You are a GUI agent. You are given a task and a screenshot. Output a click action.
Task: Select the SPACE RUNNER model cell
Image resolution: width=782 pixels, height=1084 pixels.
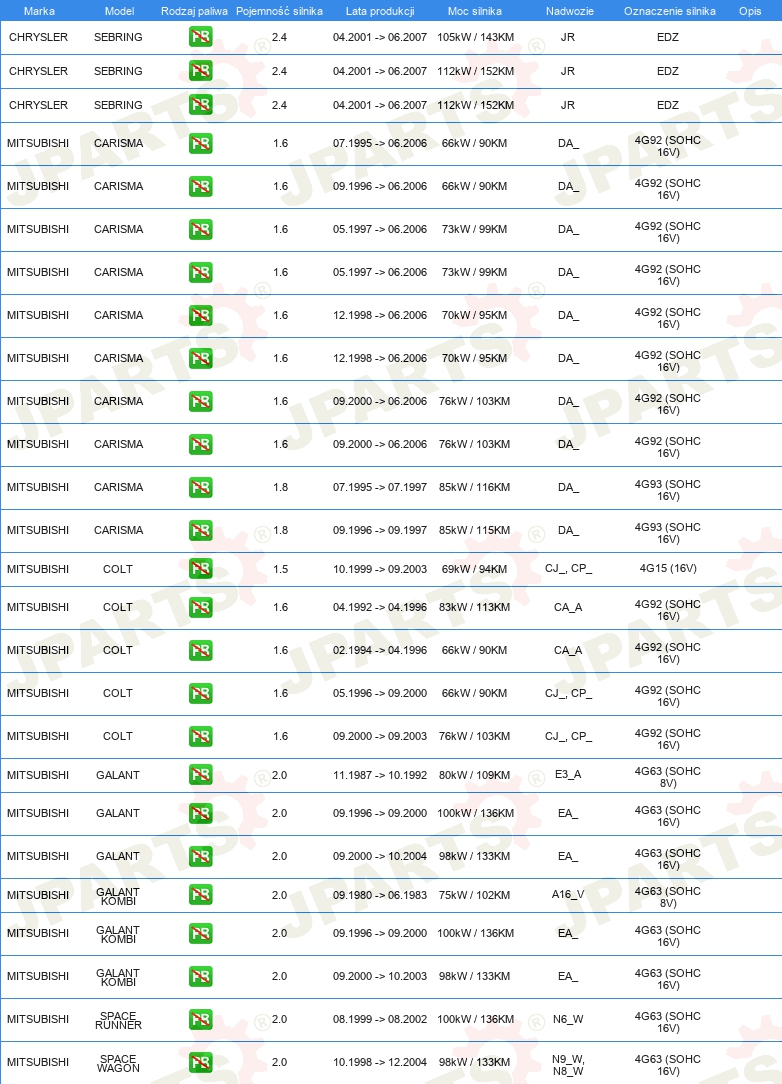coord(118,1020)
